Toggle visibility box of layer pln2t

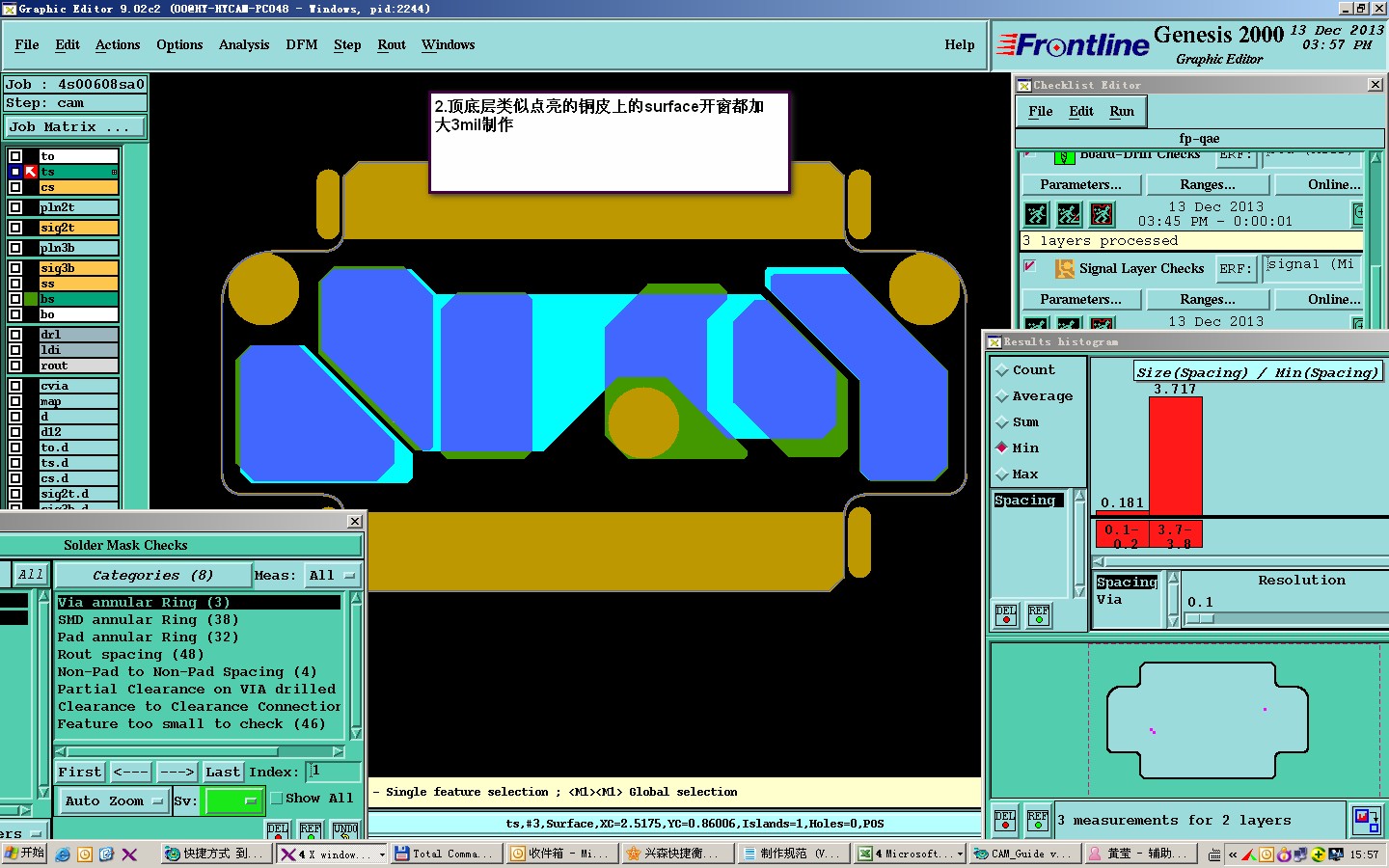click(15, 207)
